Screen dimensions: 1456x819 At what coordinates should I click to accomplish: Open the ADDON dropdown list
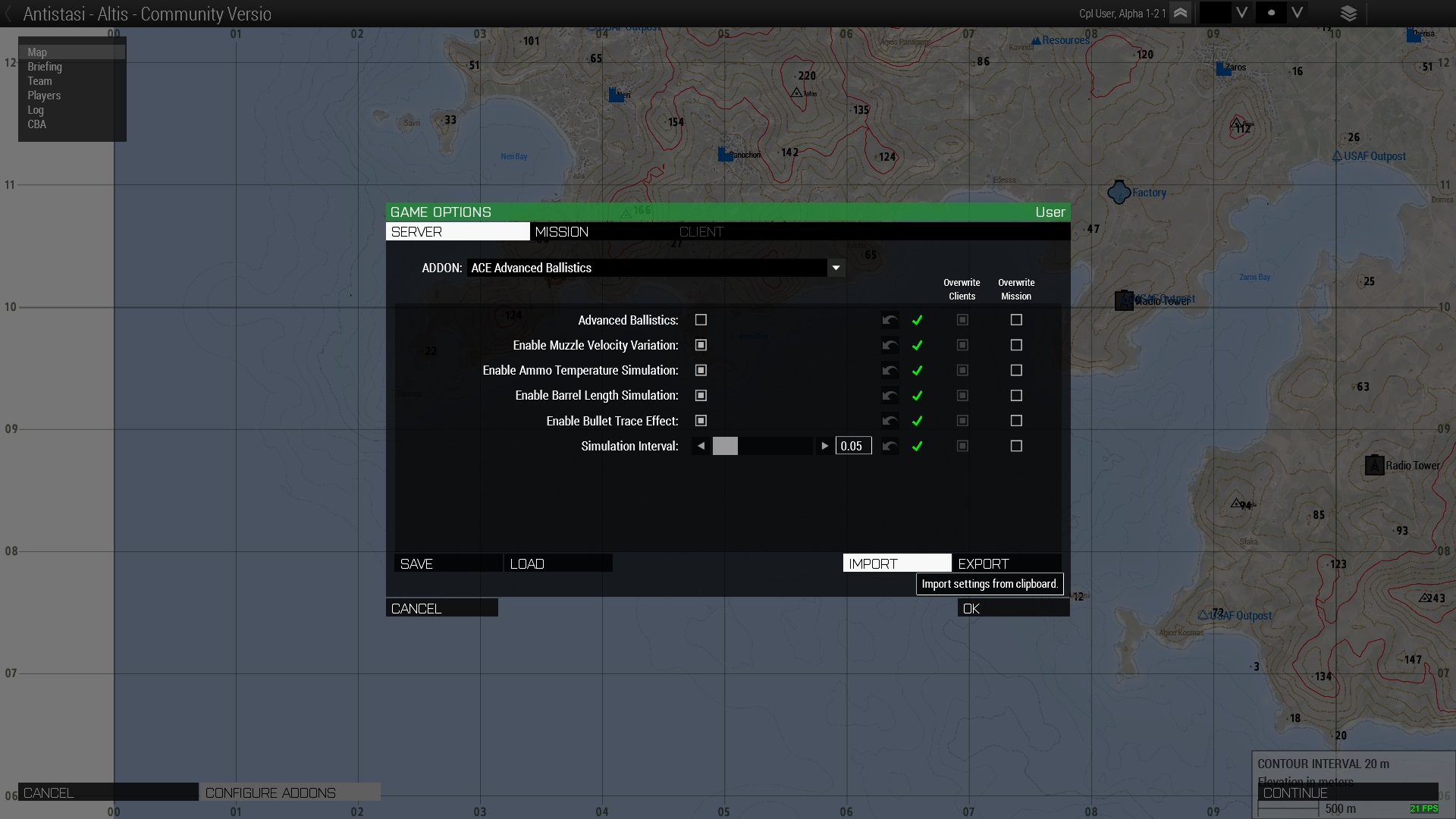[x=836, y=268]
